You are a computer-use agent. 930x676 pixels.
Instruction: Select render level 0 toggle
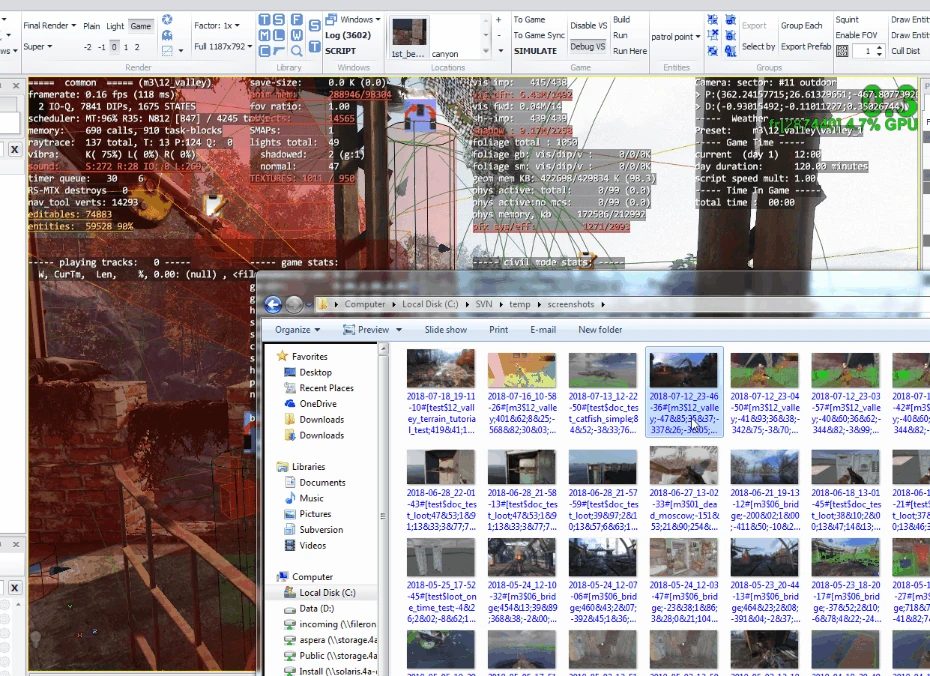click(x=113, y=47)
